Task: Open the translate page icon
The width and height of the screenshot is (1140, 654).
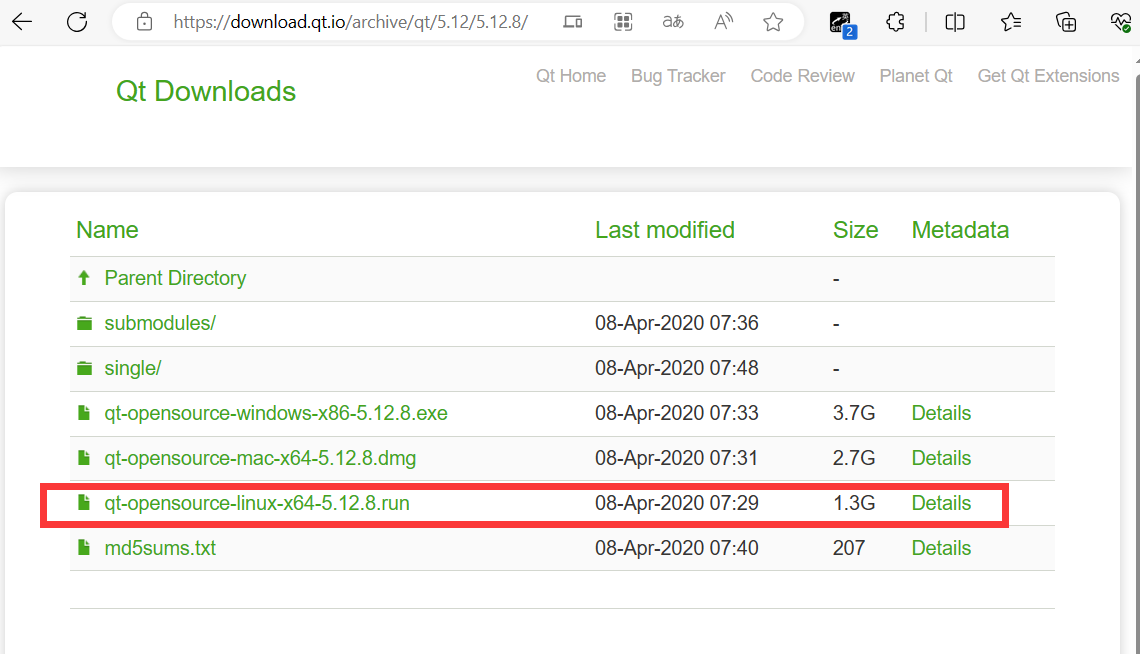Action: pyautogui.click(x=673, y=22)
